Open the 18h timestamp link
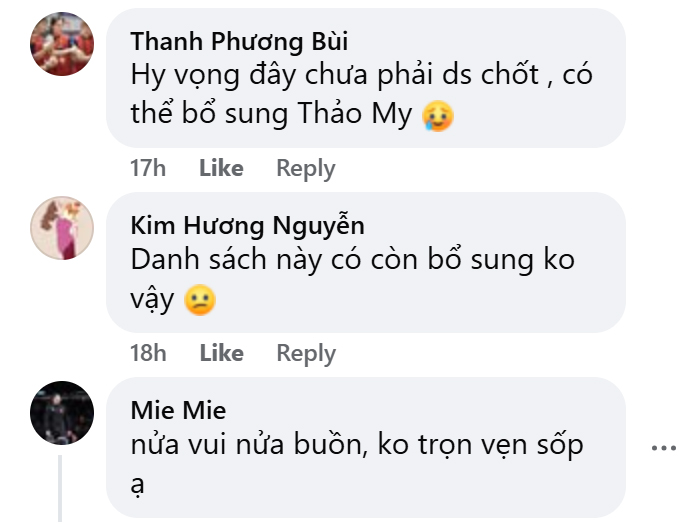Viewport: 687px width, 527px height. 146,353
